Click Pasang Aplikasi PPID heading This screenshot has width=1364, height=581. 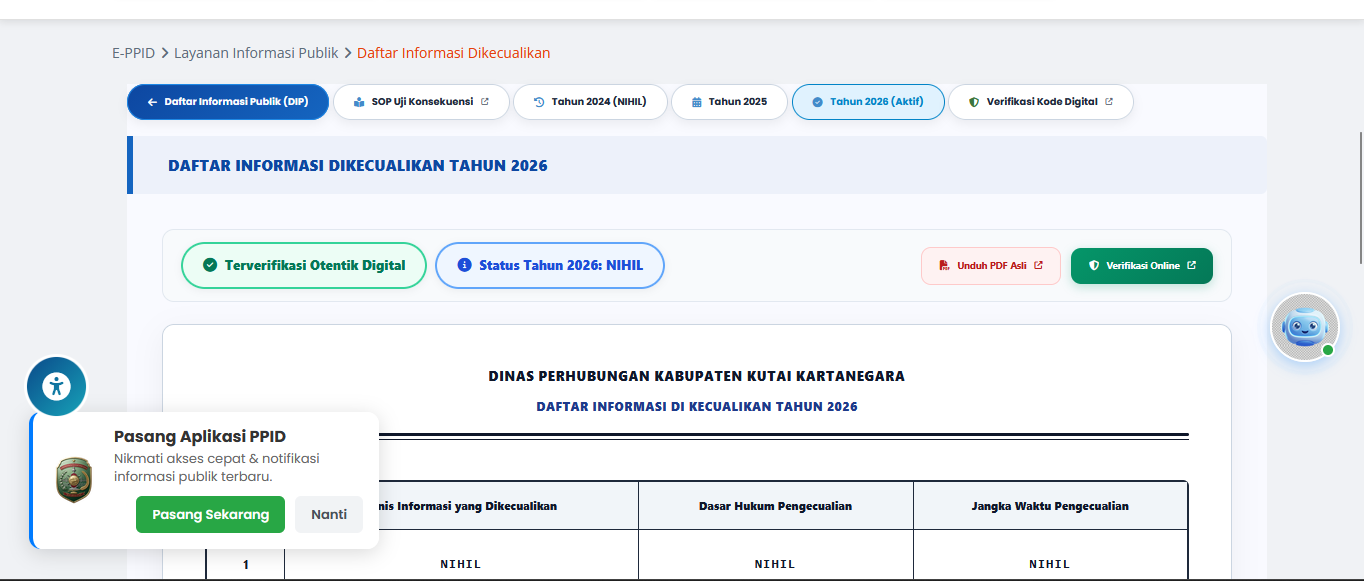tap(200, 437)
